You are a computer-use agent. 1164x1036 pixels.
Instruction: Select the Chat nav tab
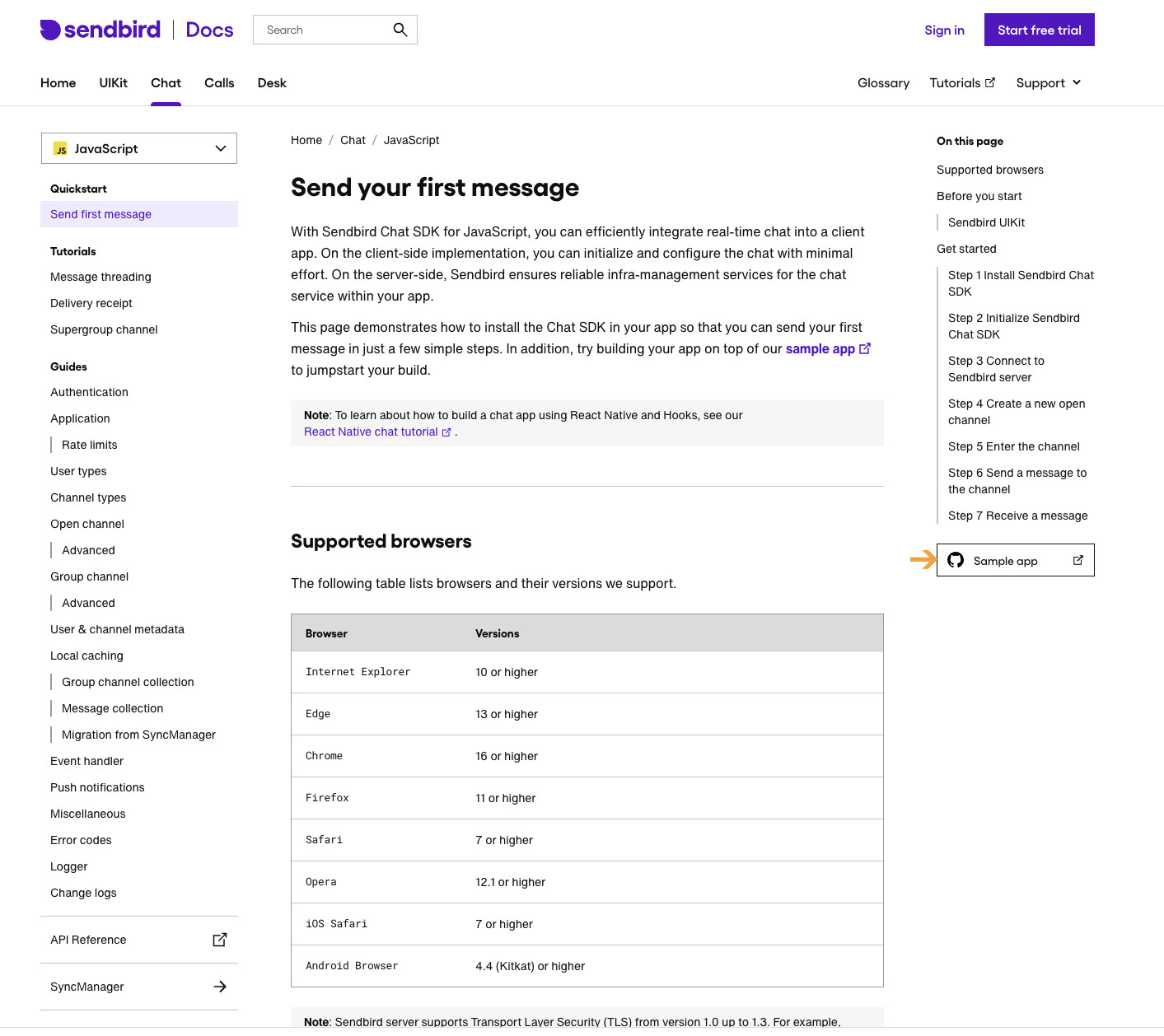click(166, 83)
